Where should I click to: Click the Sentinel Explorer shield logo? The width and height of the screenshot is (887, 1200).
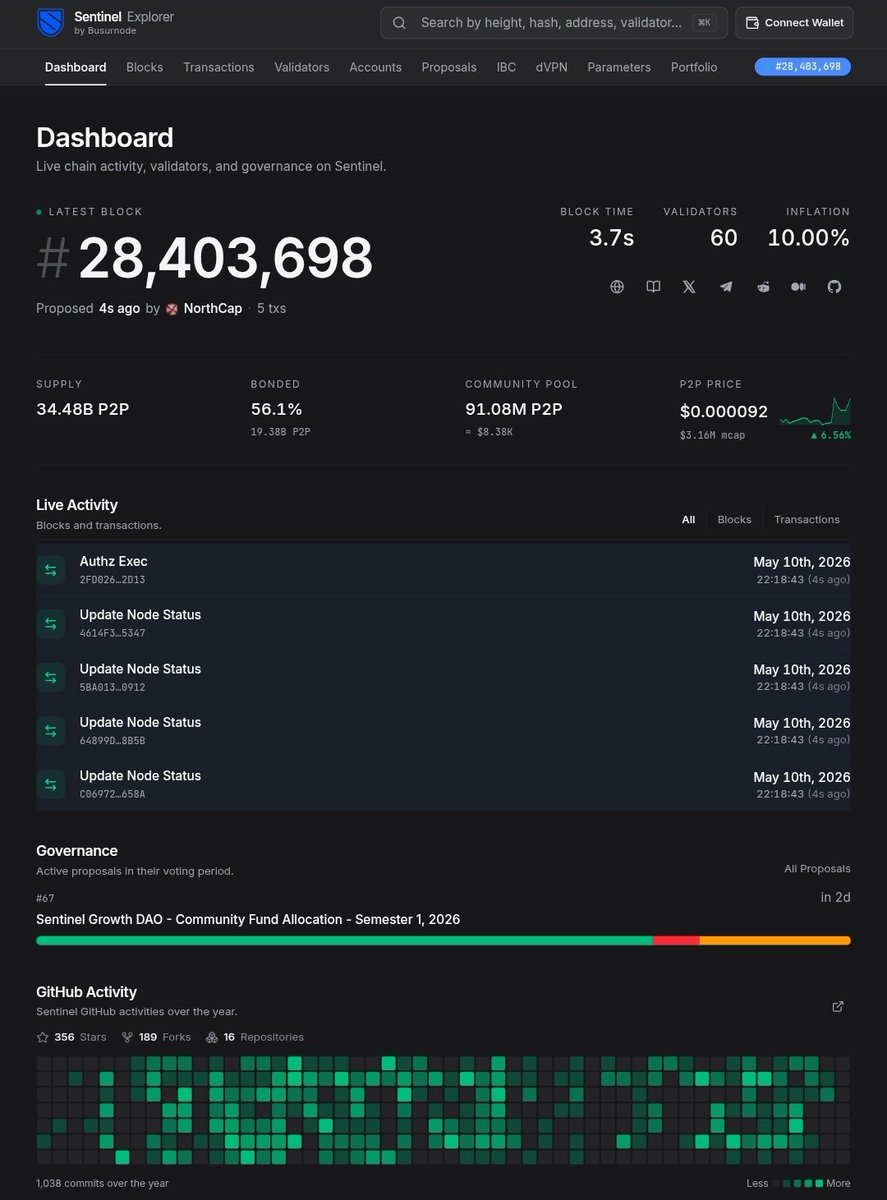pyautogui.click(x=50, y=22)
